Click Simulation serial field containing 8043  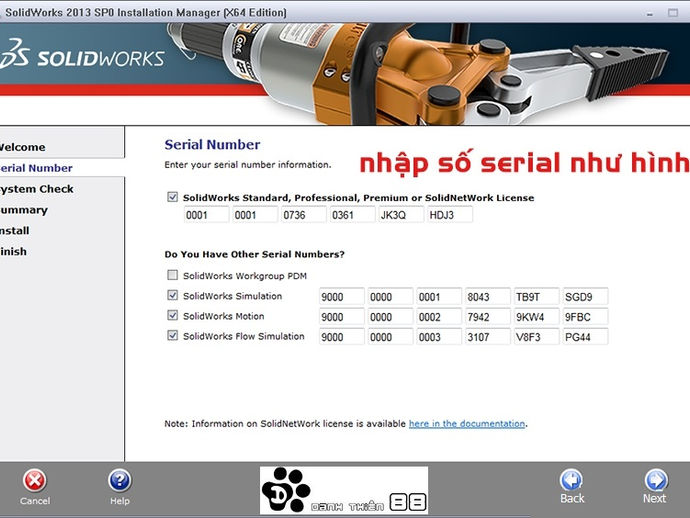(x=488, y=297)
